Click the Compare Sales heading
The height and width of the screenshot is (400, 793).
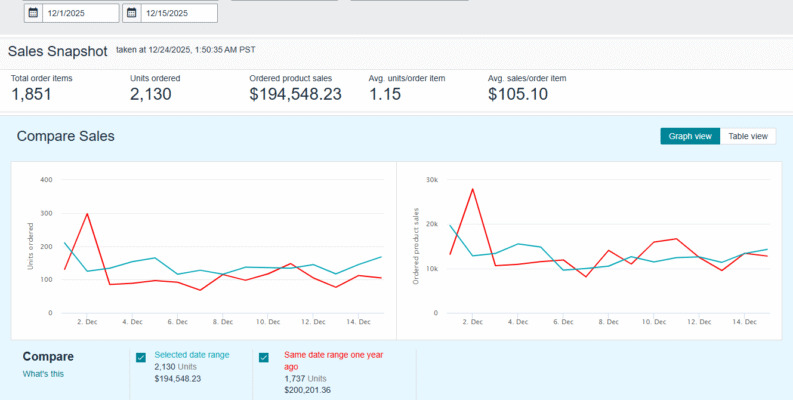tap(66, 136)
